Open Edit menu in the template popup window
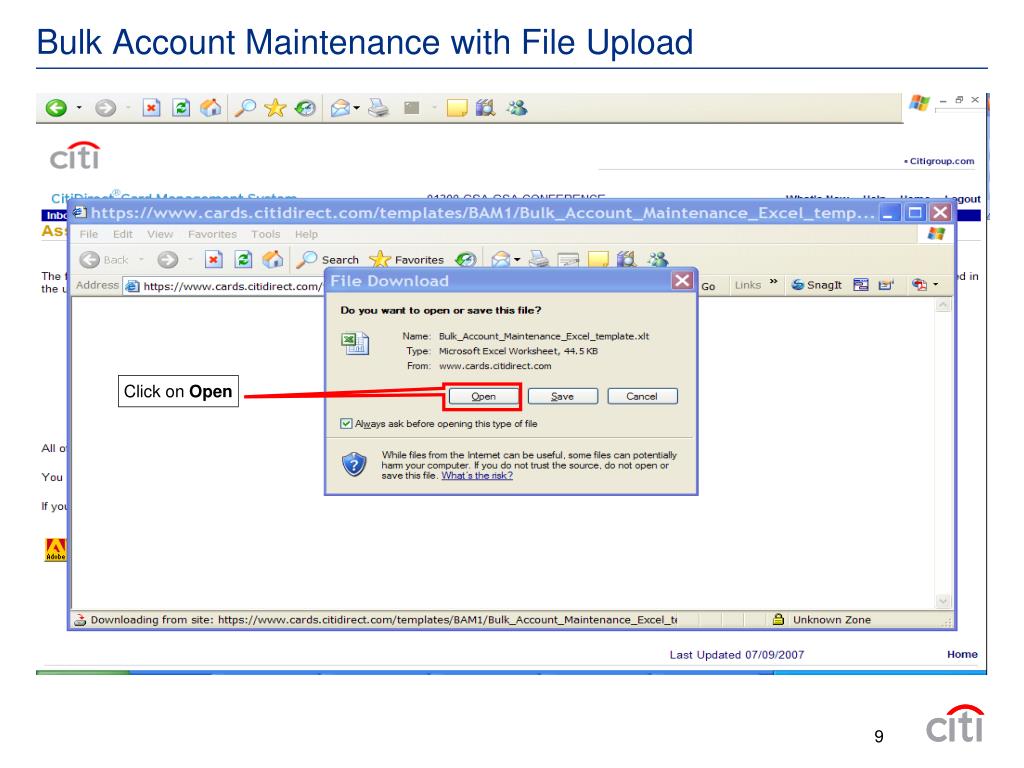Image resolution: width=1024 pixels, height=768 pixels. pos(123,234)
